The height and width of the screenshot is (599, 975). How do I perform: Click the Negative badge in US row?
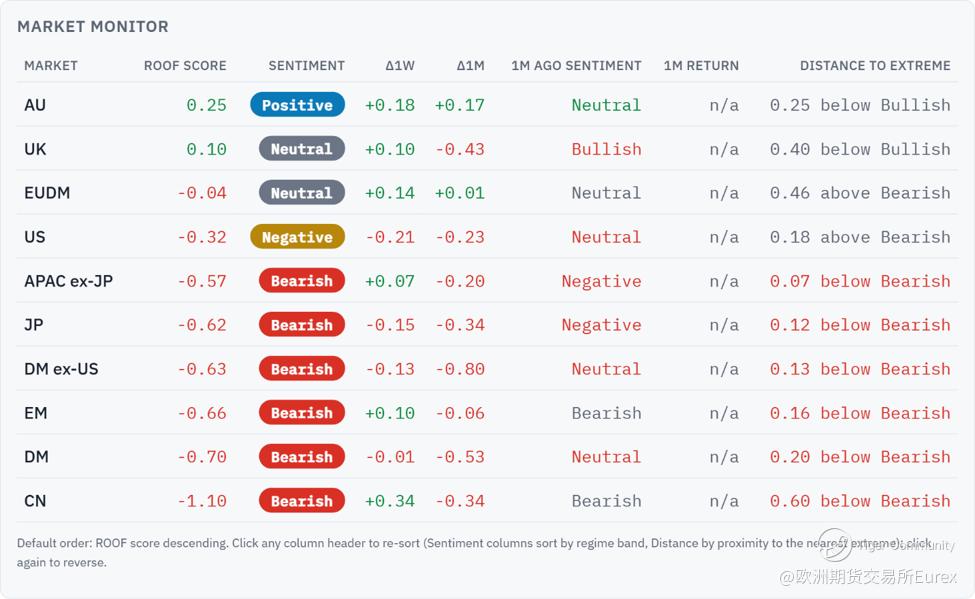[297, 237]
